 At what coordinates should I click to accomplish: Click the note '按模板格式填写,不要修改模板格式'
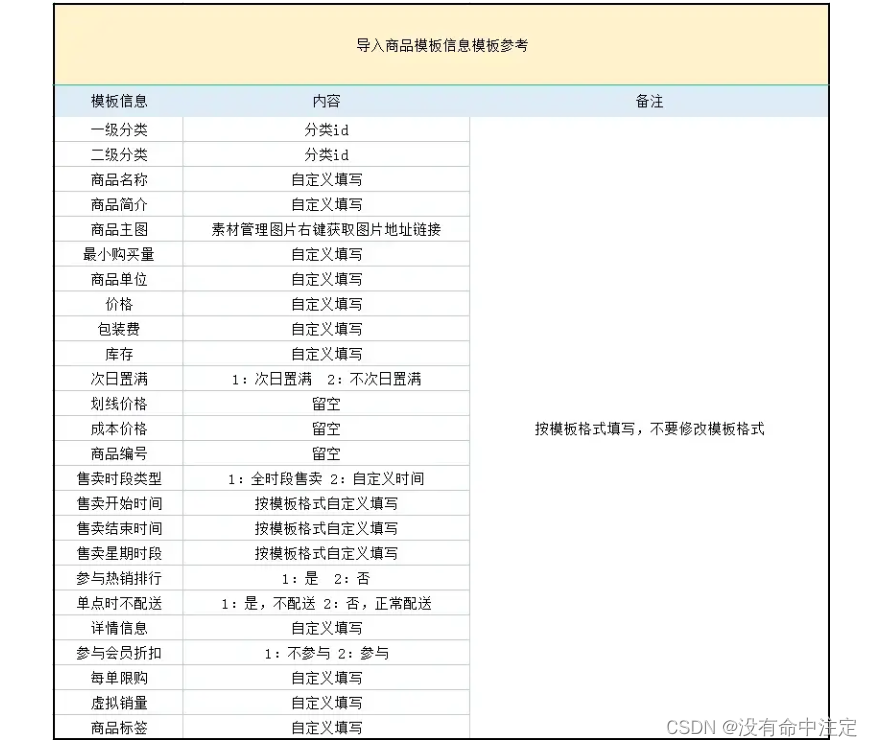(x=650, y=429)
